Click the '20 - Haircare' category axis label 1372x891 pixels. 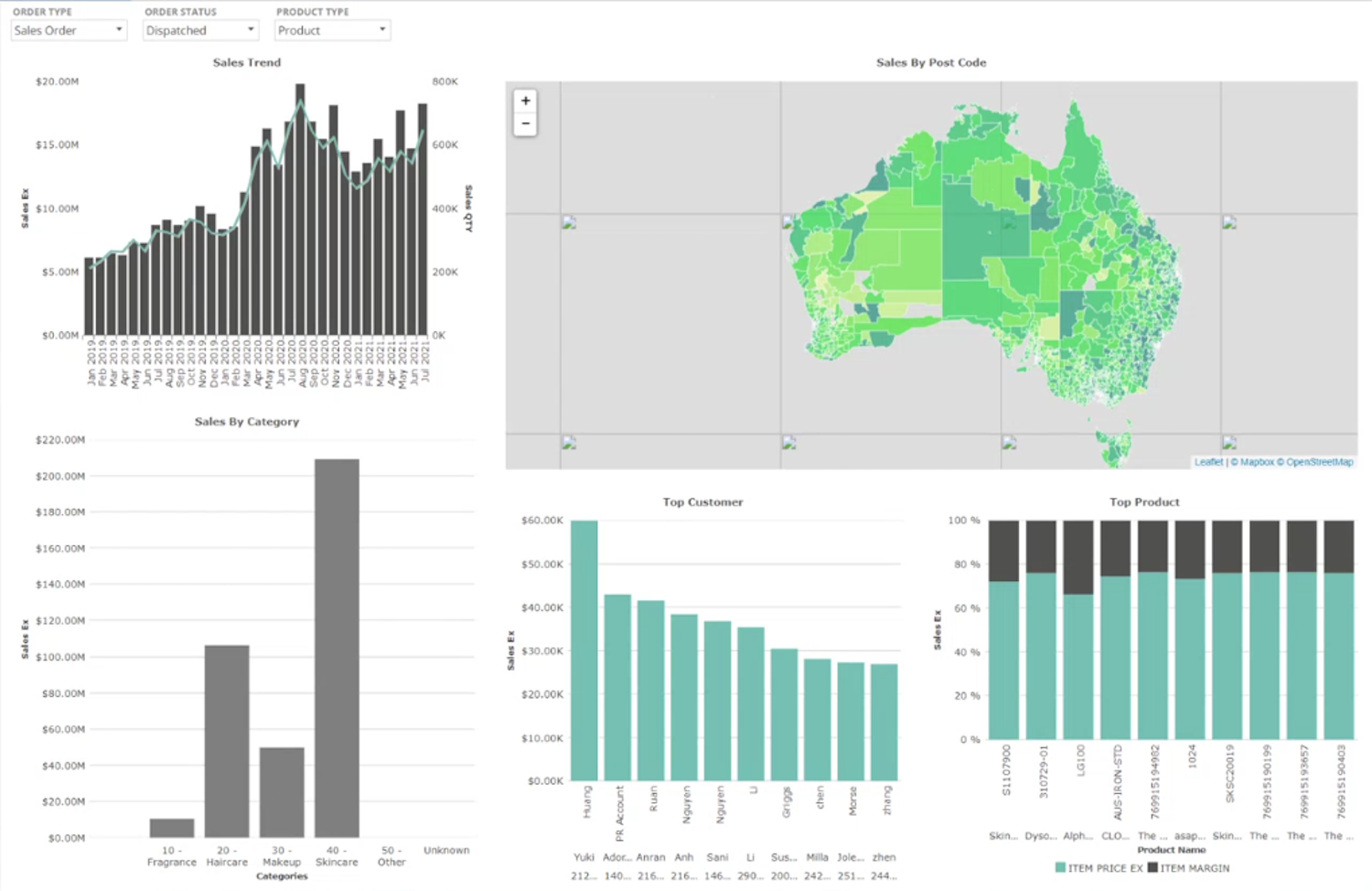click(227, 856)
